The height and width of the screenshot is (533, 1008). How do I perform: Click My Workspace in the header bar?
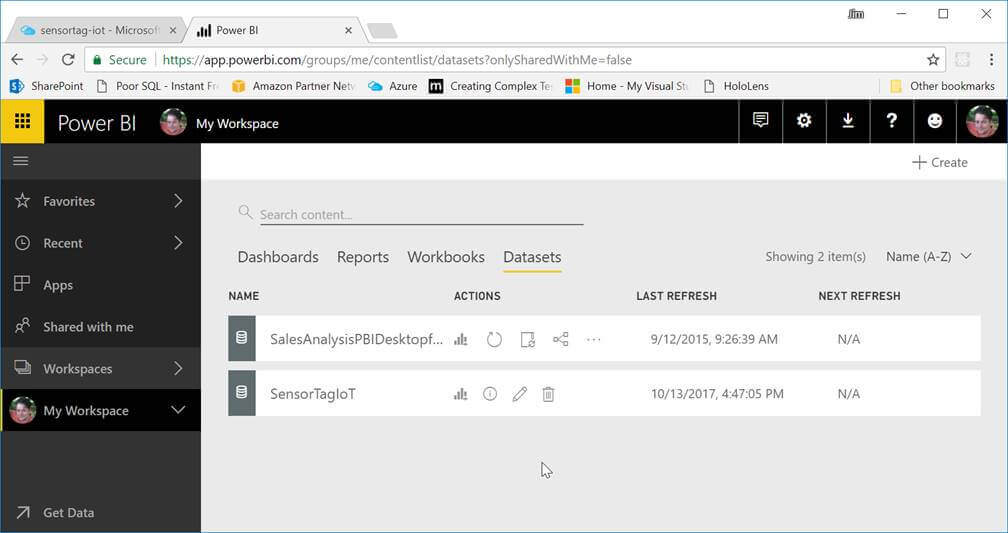237,123
